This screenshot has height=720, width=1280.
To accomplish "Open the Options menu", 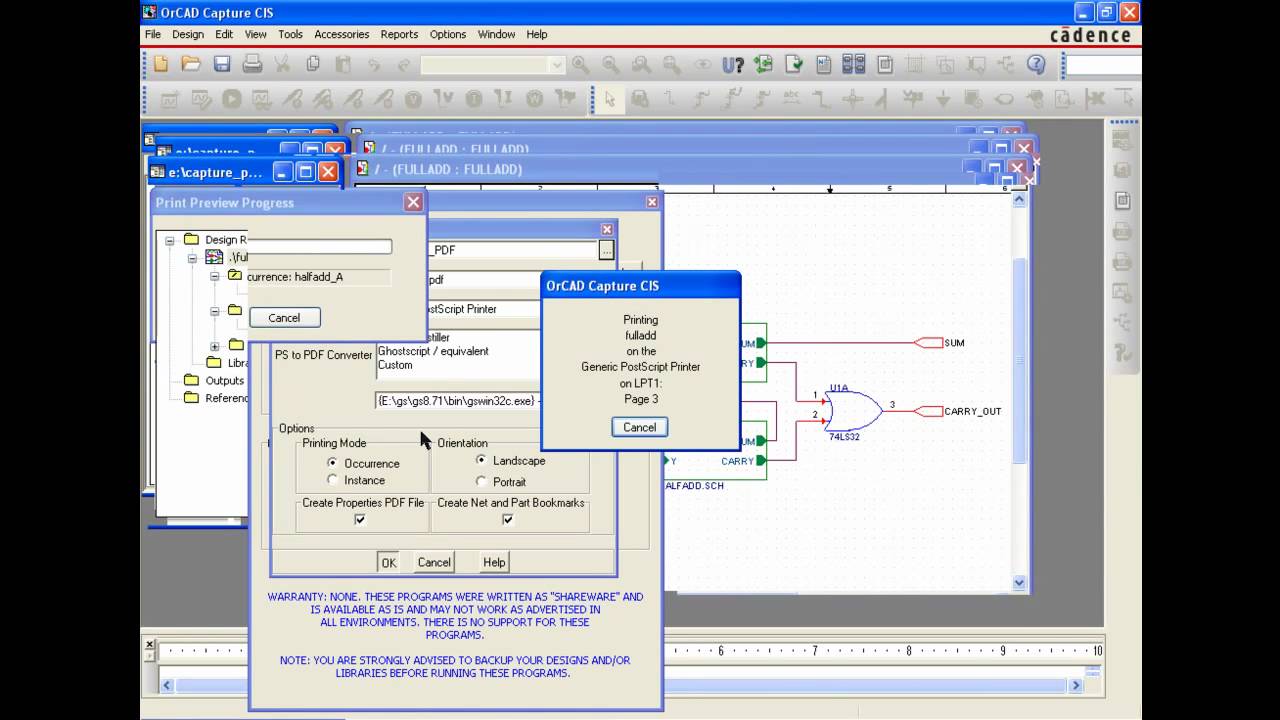I will [x=448, y=34].
